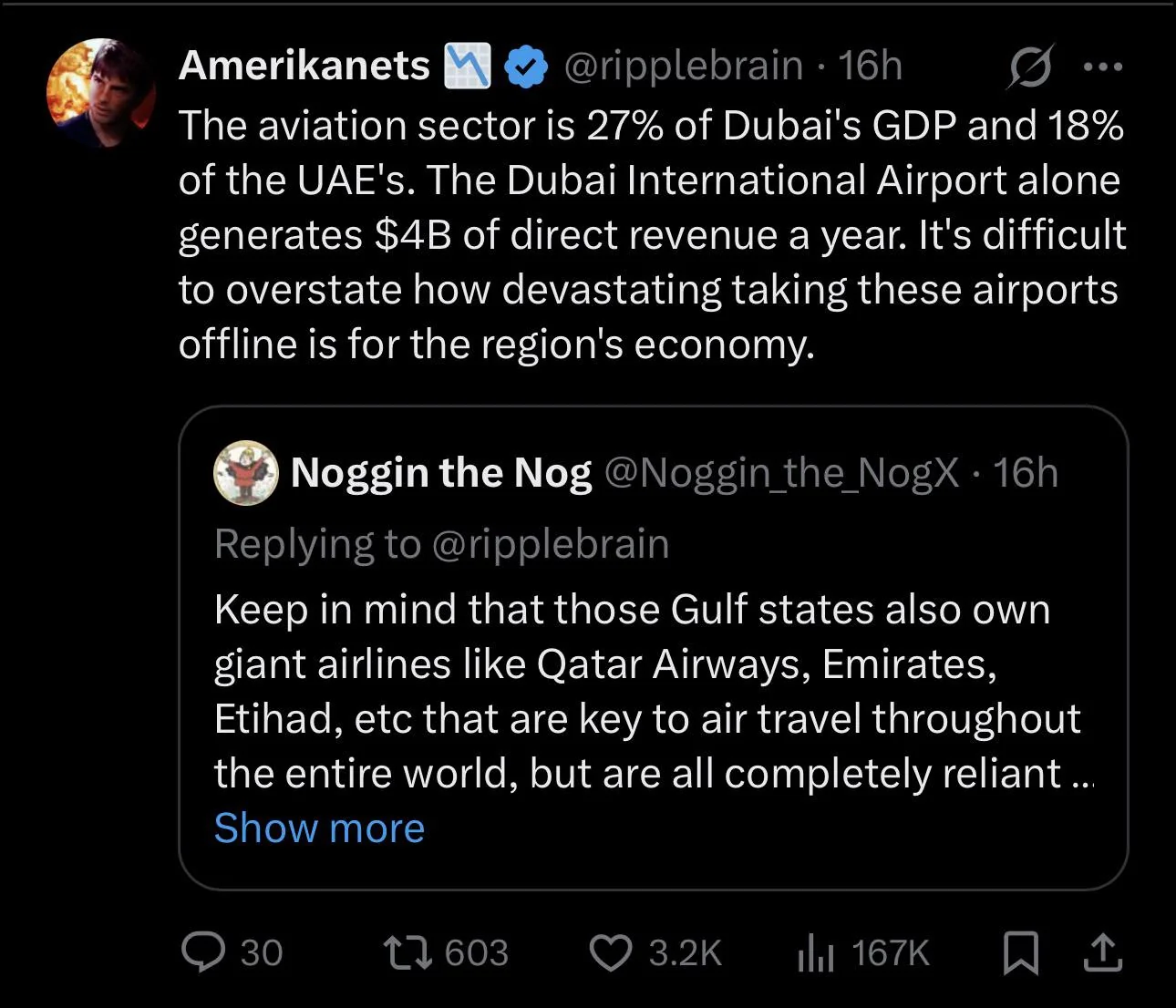This screenshot has height=1008, width=1176.
Task: Open Amerikanets profile avatar
Action: (x=100, y=93)
